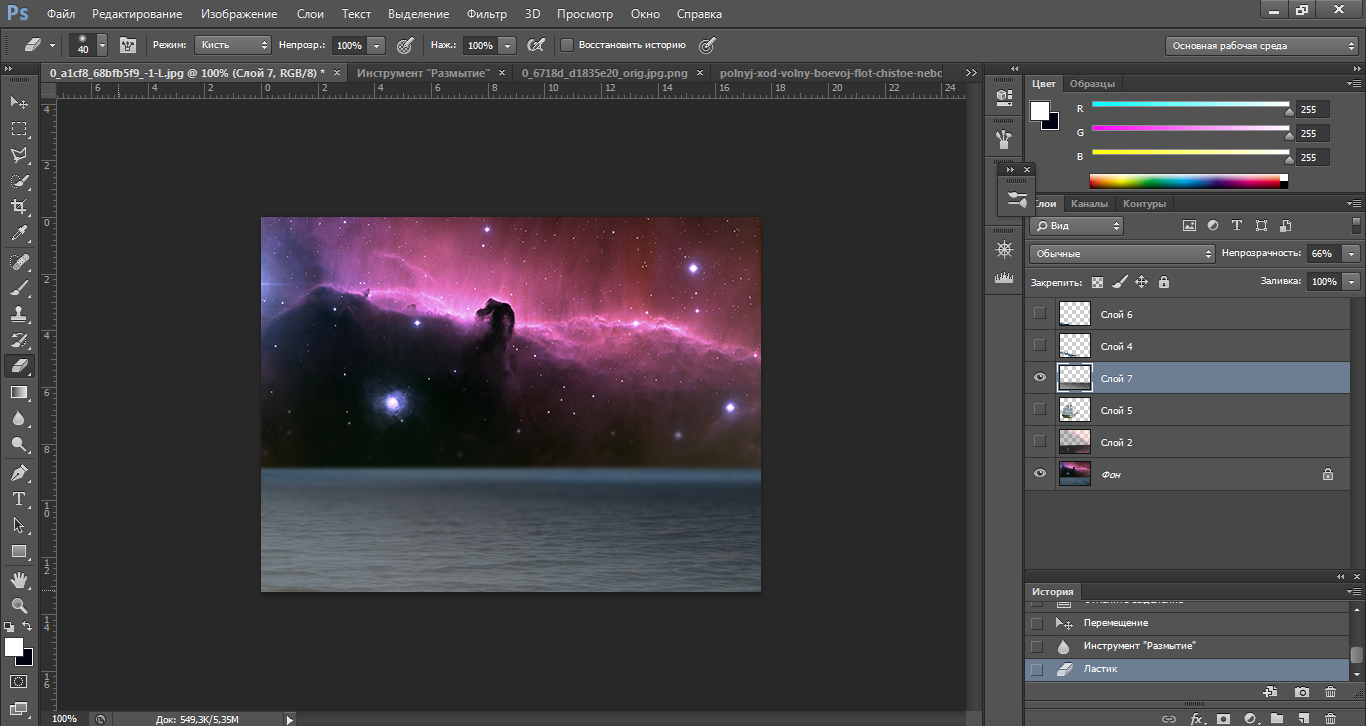Open layer Непрозрачность 66% dropdown arrow
The height and width of the screenshot is (726, 1366).
(x=1352, y=254)
